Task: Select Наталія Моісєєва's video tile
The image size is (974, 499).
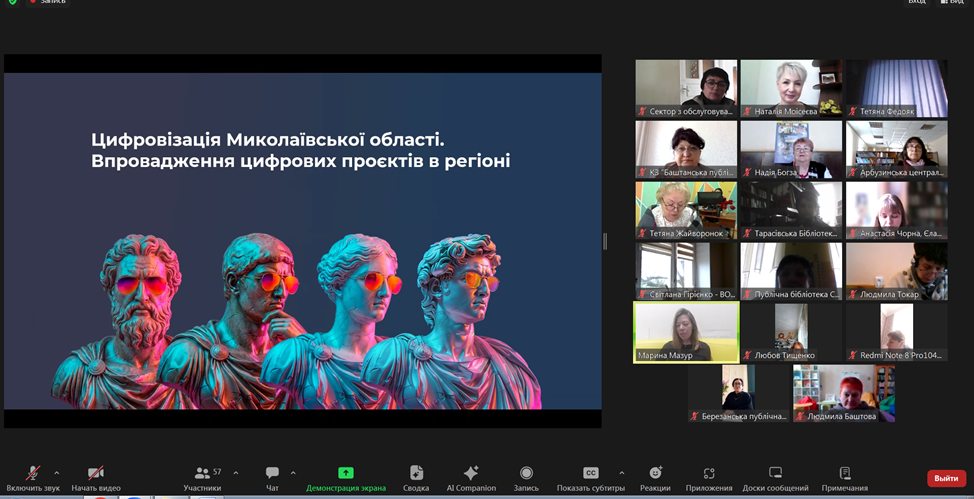Action: (x=791, y=88)
